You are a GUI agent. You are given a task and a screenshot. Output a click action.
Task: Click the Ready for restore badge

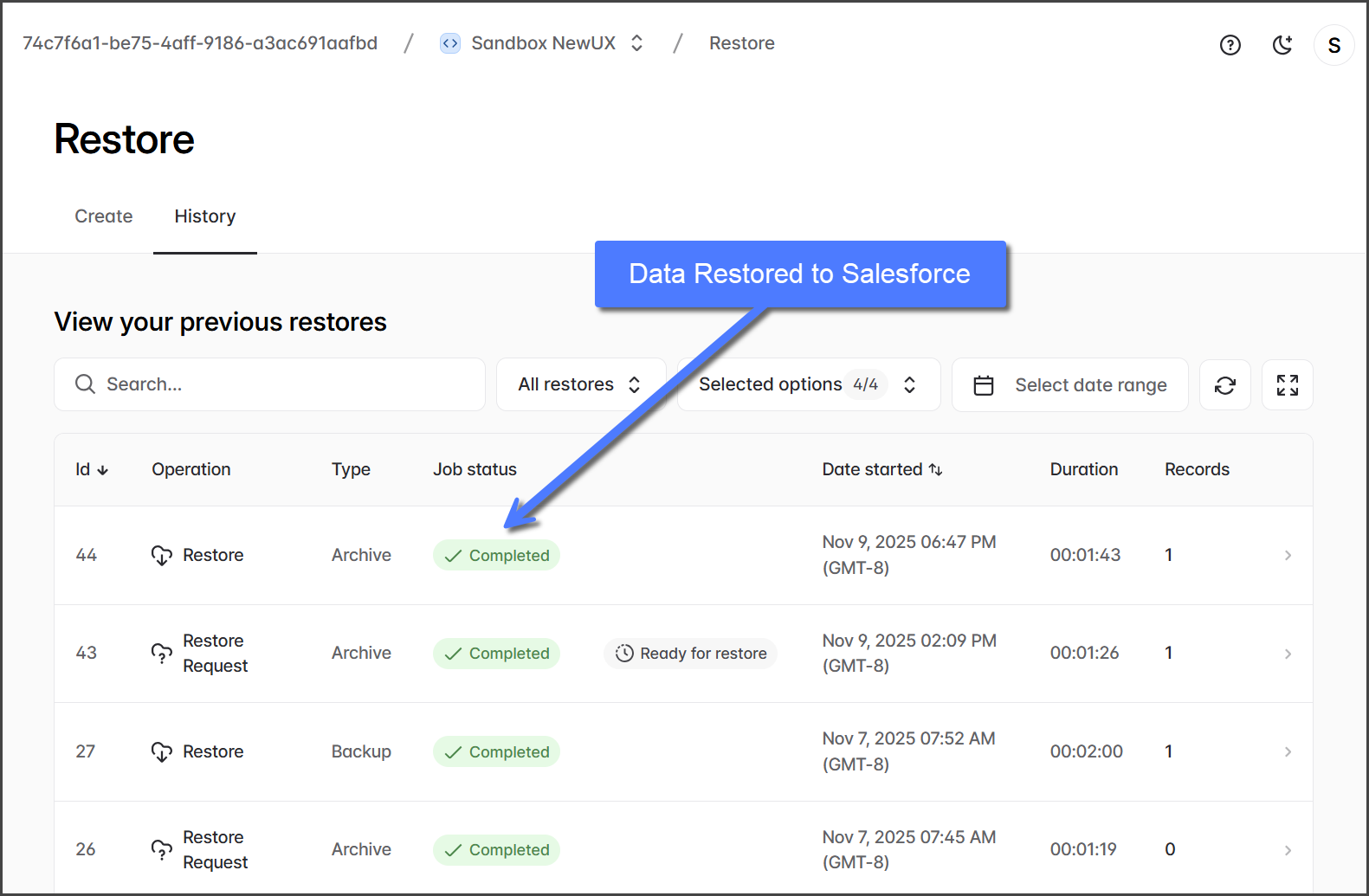pos(690,654)
